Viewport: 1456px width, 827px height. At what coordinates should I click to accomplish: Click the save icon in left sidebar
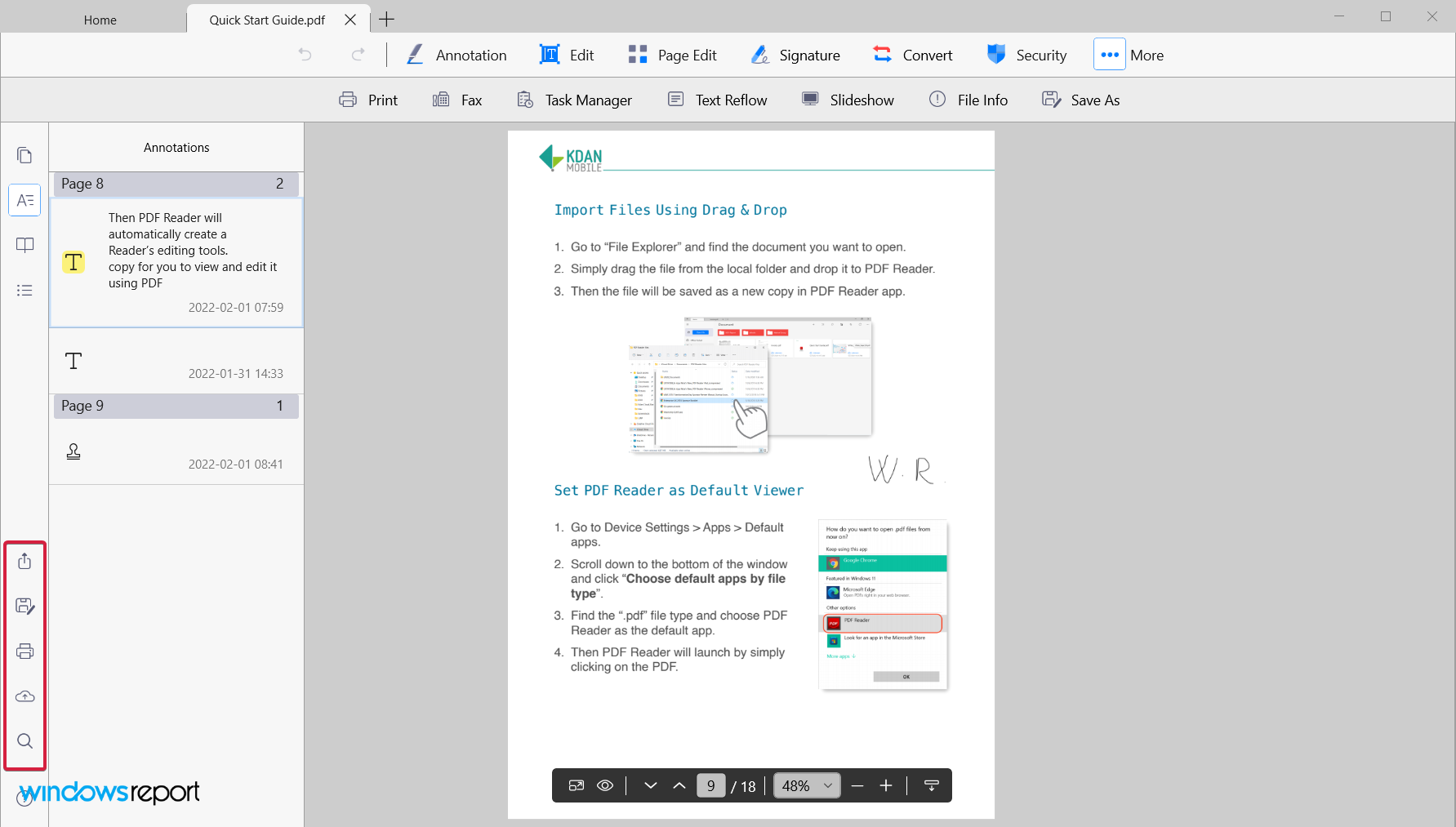click(x=24, y=606)
